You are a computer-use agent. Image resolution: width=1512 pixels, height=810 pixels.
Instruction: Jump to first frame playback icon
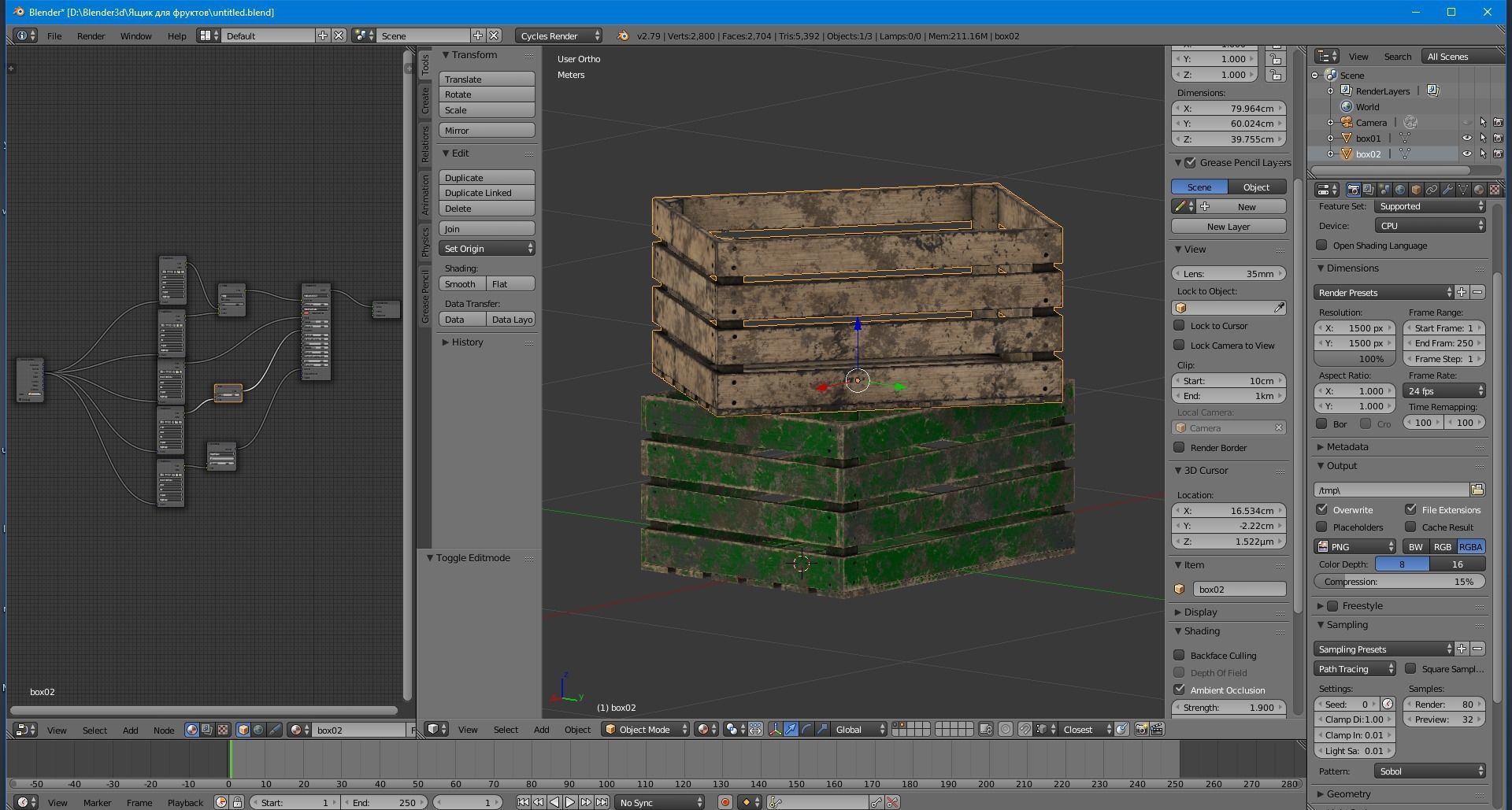[x=523, y=802]
